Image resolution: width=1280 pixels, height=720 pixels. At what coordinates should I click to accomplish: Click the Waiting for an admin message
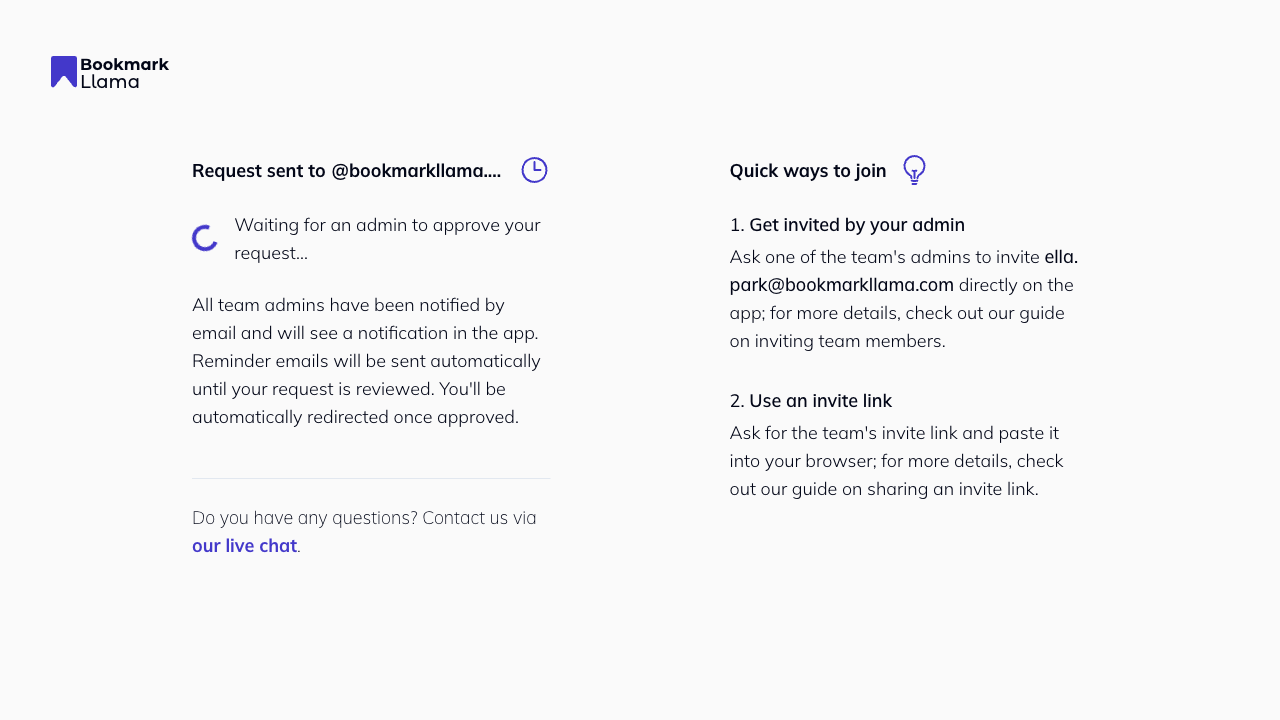point(387,239)
